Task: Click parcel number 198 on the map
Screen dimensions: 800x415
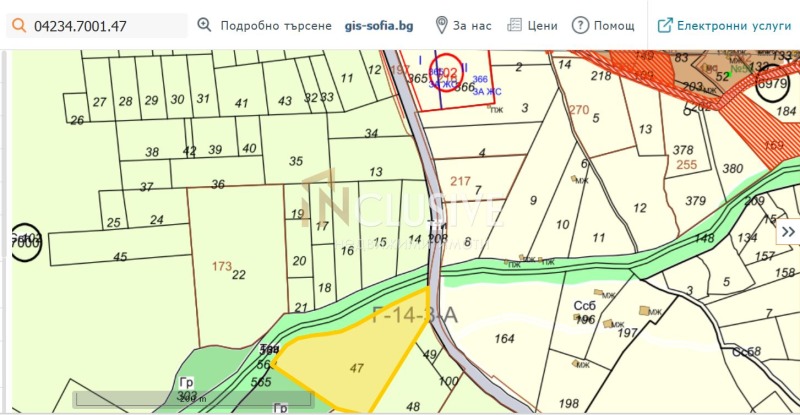Action: tap(568, 404)
